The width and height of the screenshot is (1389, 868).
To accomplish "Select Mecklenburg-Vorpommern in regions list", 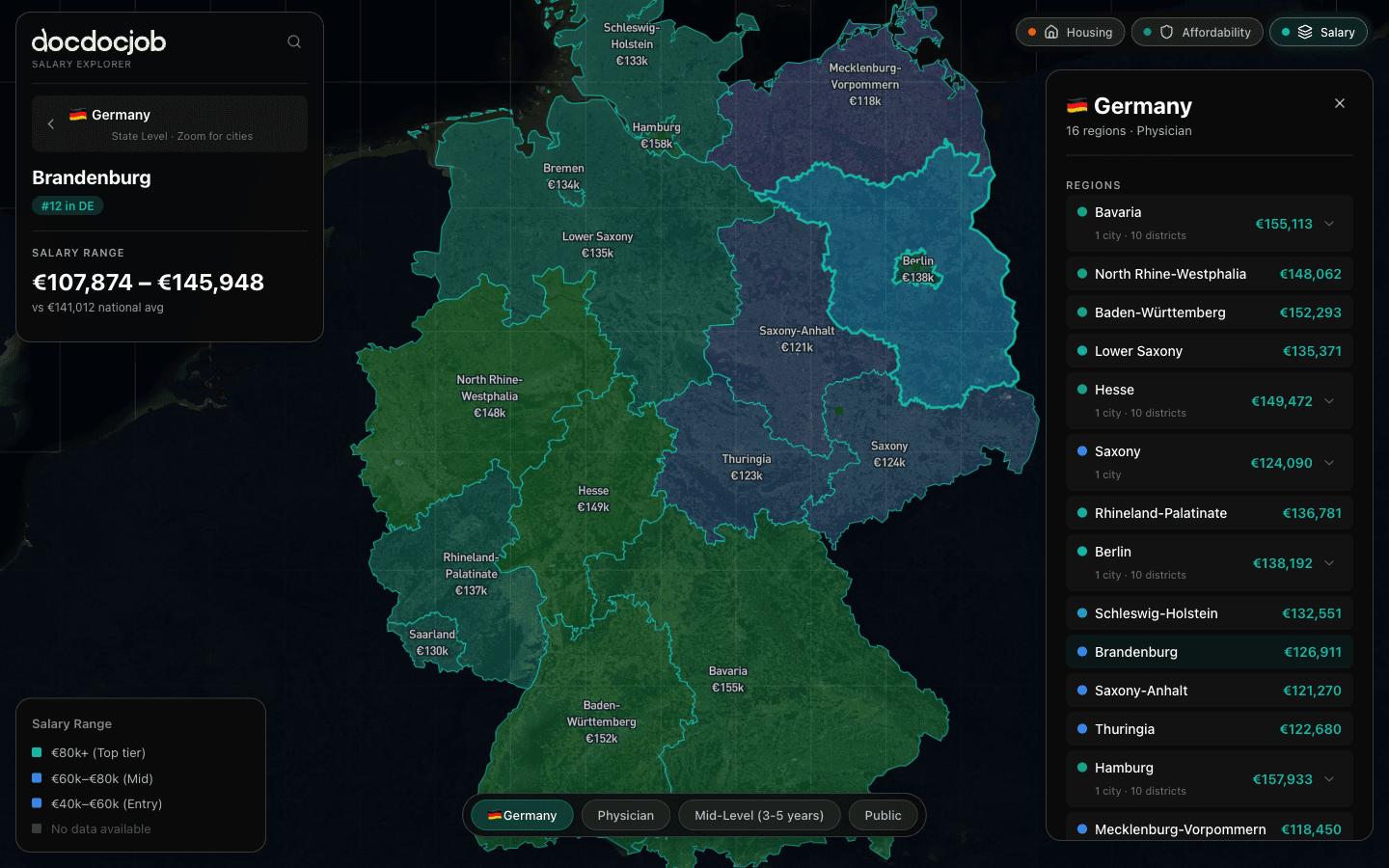I will [1210, 828].
